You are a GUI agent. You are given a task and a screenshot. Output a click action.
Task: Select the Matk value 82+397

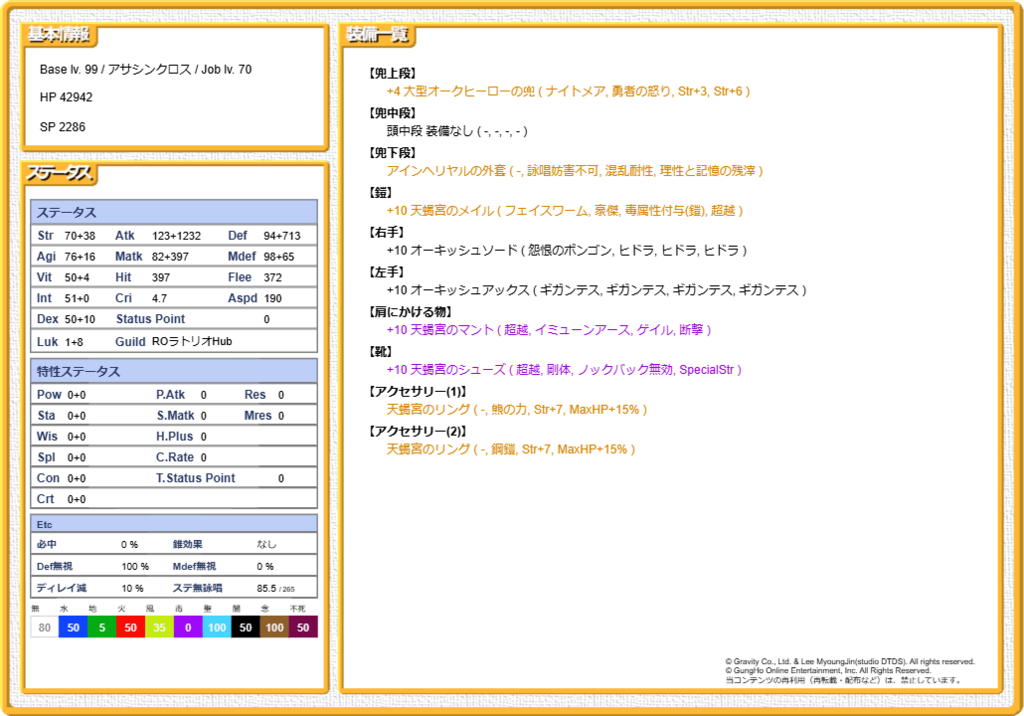[x=170, y=257]
